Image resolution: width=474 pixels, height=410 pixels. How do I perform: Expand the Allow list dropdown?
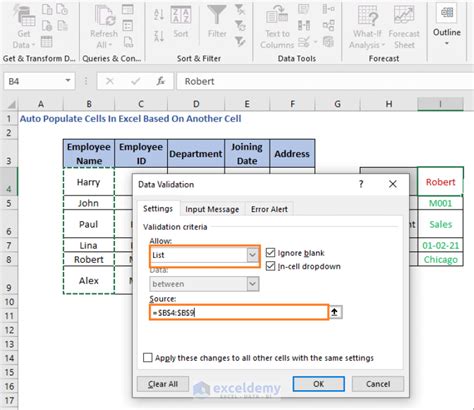click(252, 255)
